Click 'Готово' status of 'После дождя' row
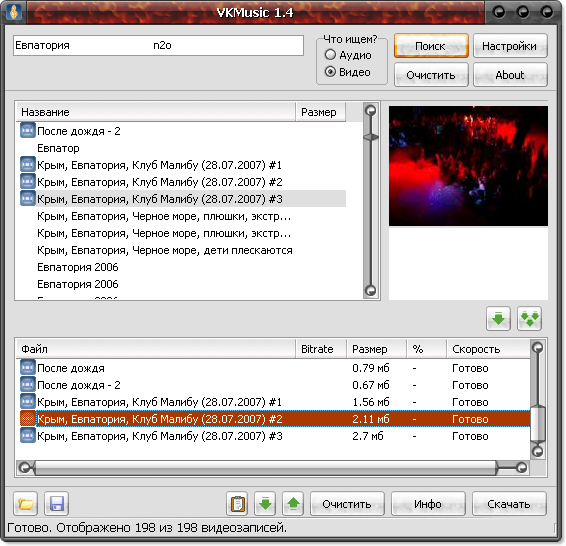 pyautogui.click(x=470, y=368)
